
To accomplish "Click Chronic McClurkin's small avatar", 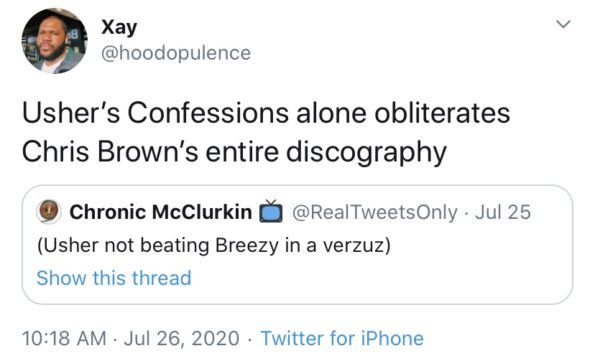I will tap(49, 211).
